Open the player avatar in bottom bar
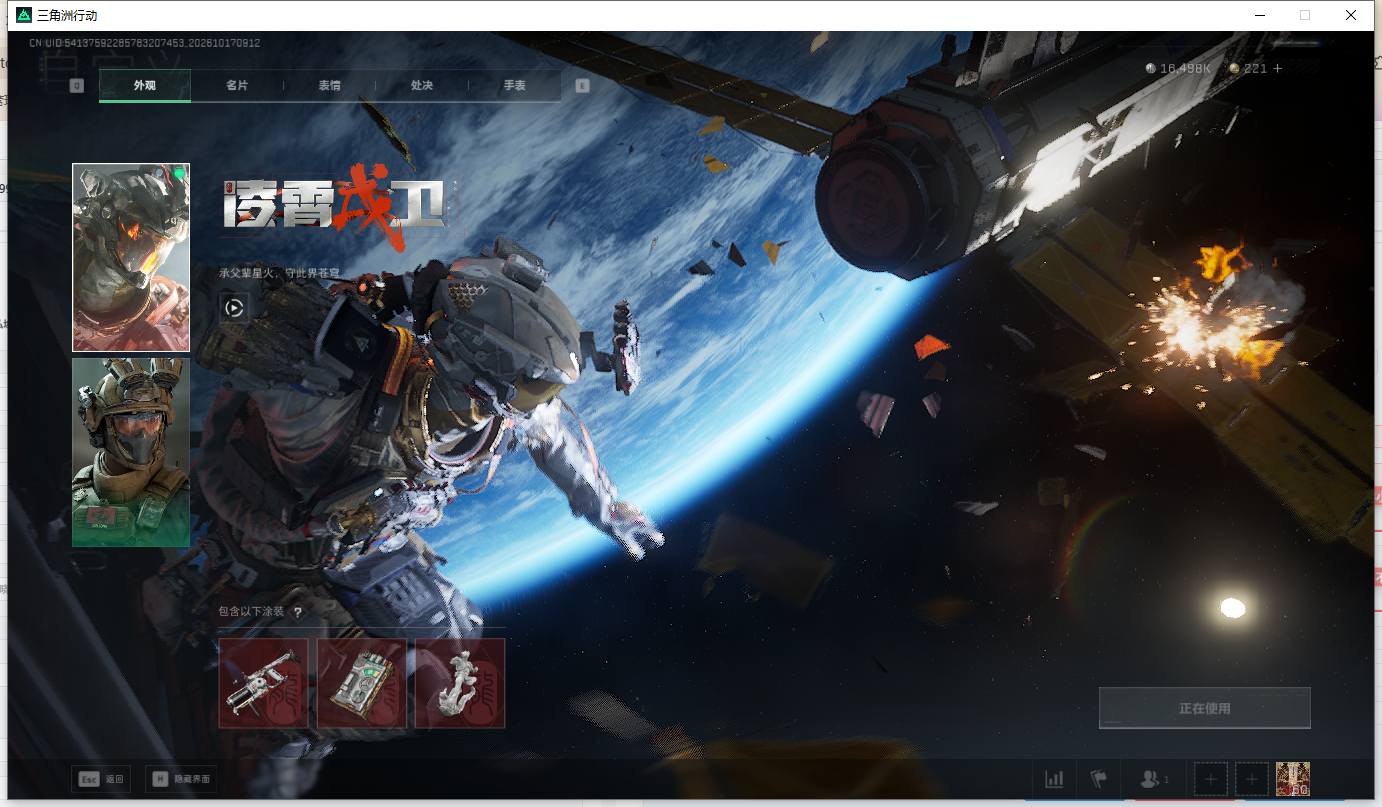This screenshot has width=1382, height=807. tap(1293, 779)
